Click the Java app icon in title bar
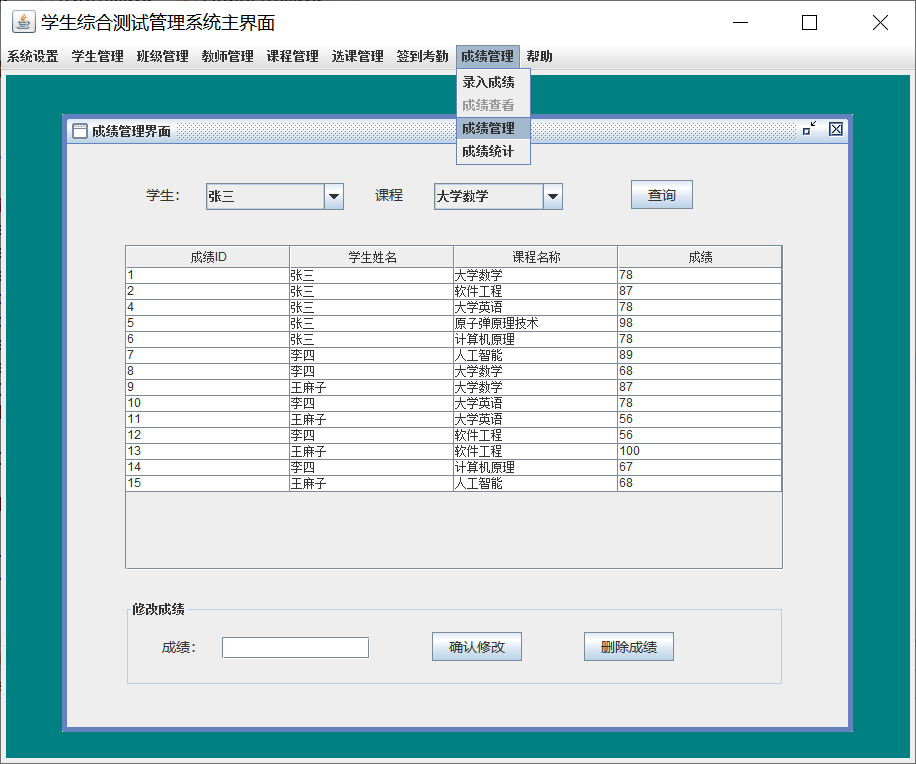The image size is (916, 764). pyautogui.click(x=23, y=22)
